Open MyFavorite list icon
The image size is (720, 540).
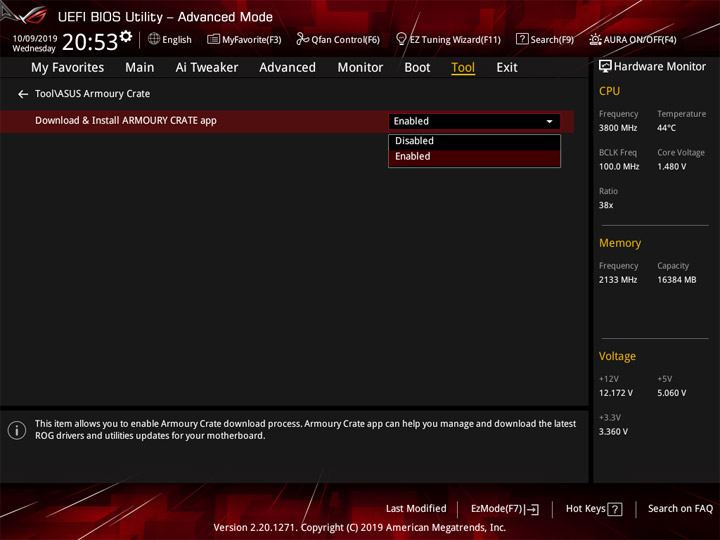(x=213, y=39)
